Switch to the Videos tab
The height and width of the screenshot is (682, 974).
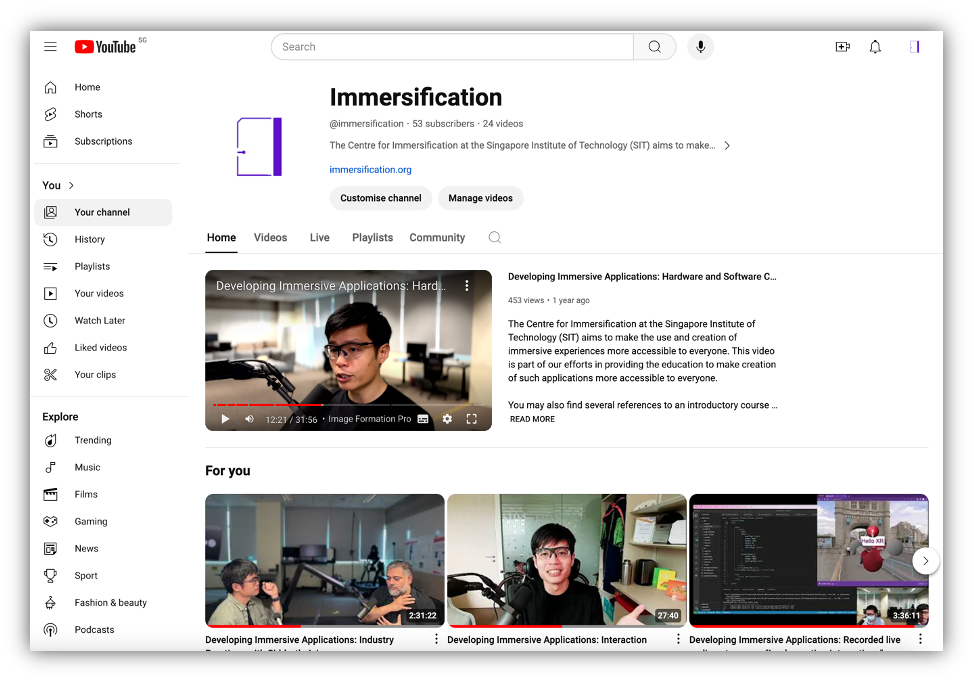pos(270,238)
